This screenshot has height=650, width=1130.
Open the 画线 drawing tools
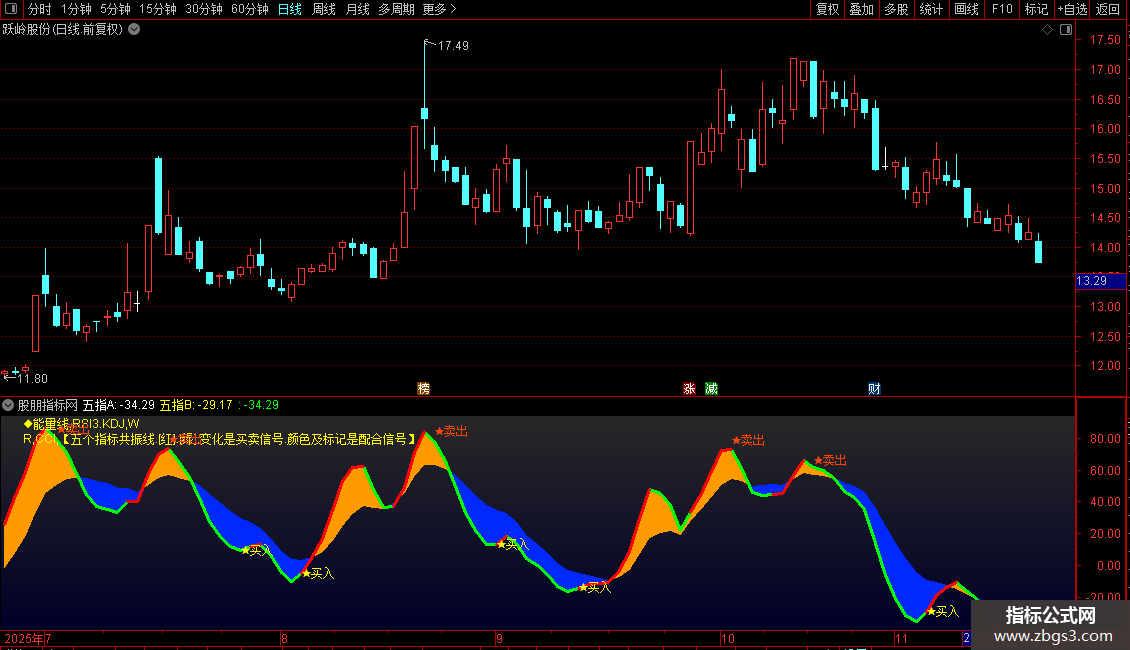966,9
